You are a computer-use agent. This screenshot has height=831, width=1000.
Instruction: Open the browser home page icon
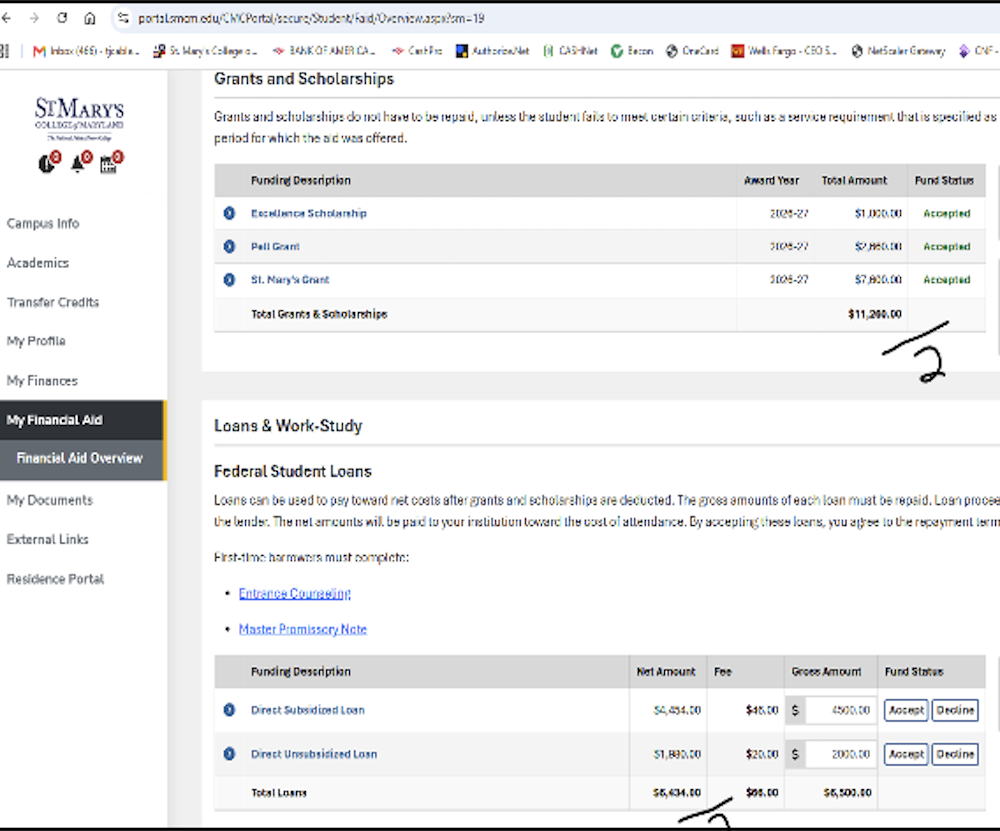pyautogui.click(x=90, y=18)
